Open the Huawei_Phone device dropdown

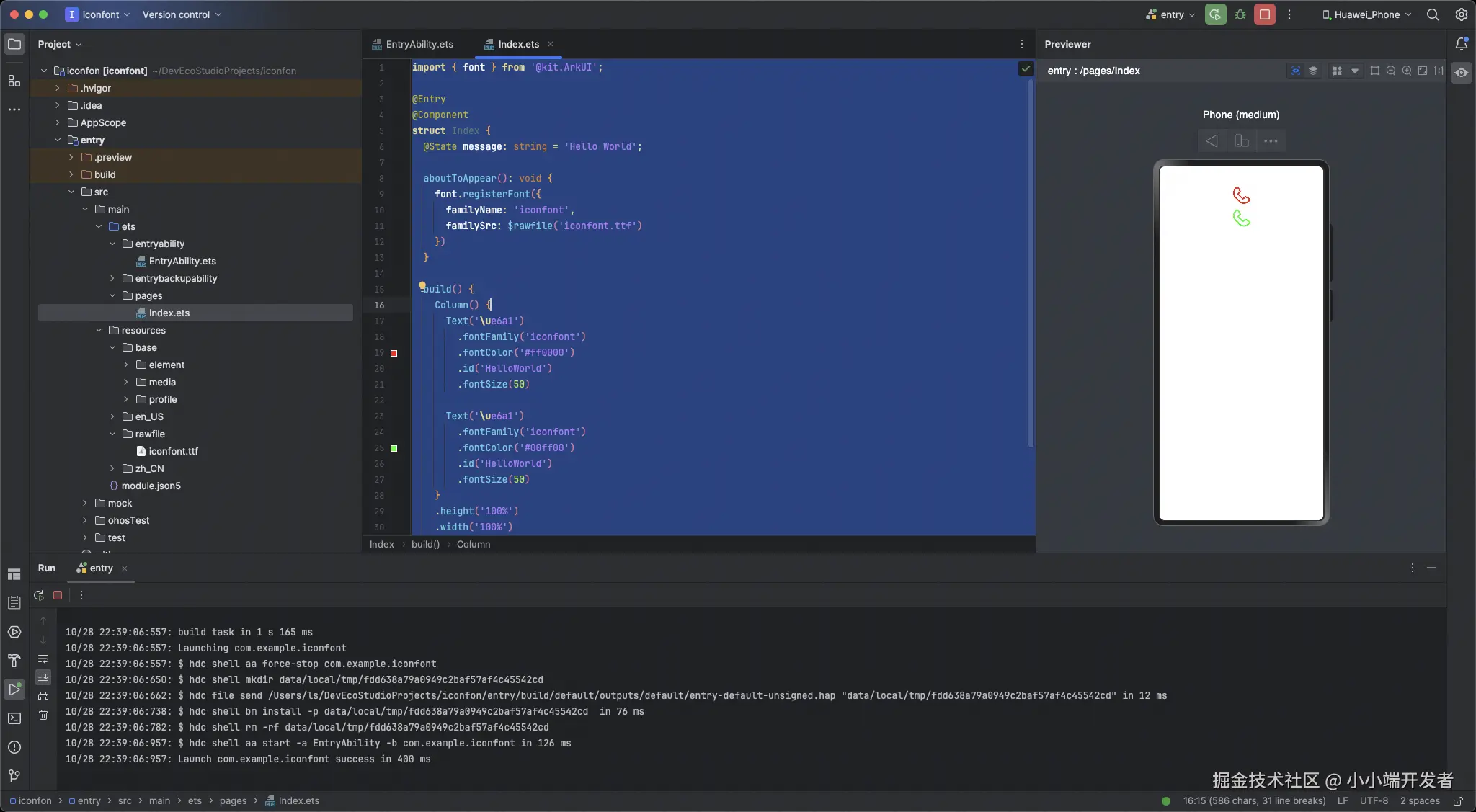pyautogui.click(x=1366, y=14)
